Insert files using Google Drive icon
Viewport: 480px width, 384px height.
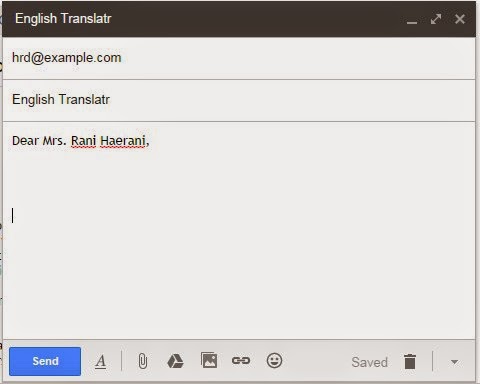point(175,361)
